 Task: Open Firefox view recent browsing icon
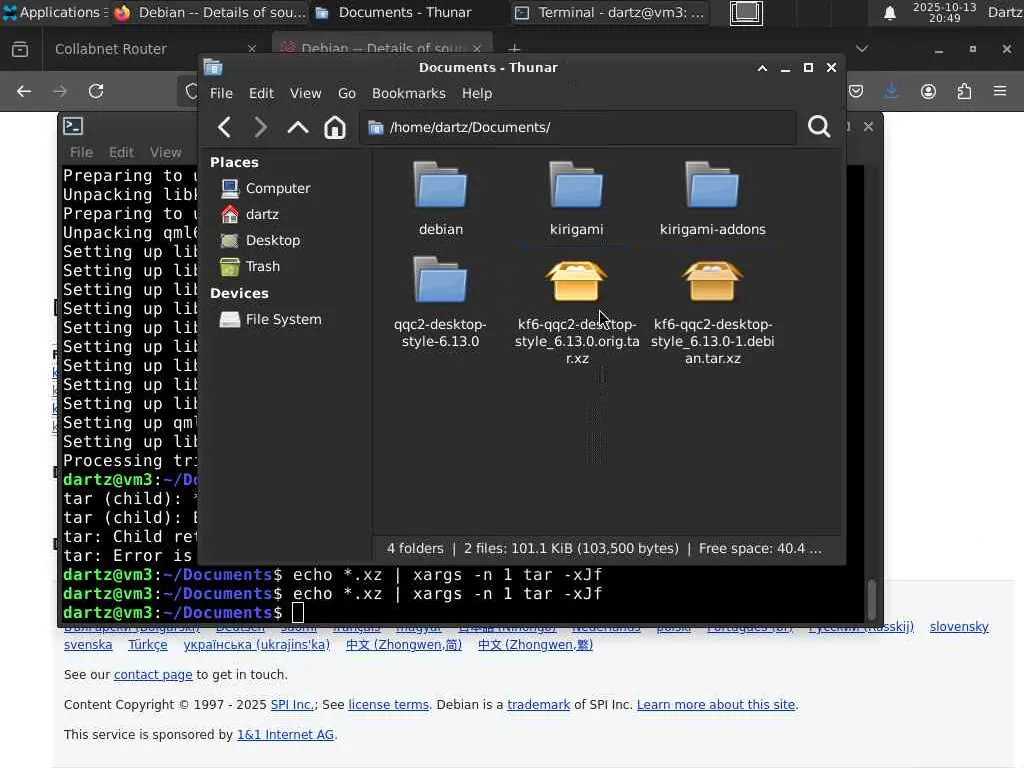click(x=20, y=49)
